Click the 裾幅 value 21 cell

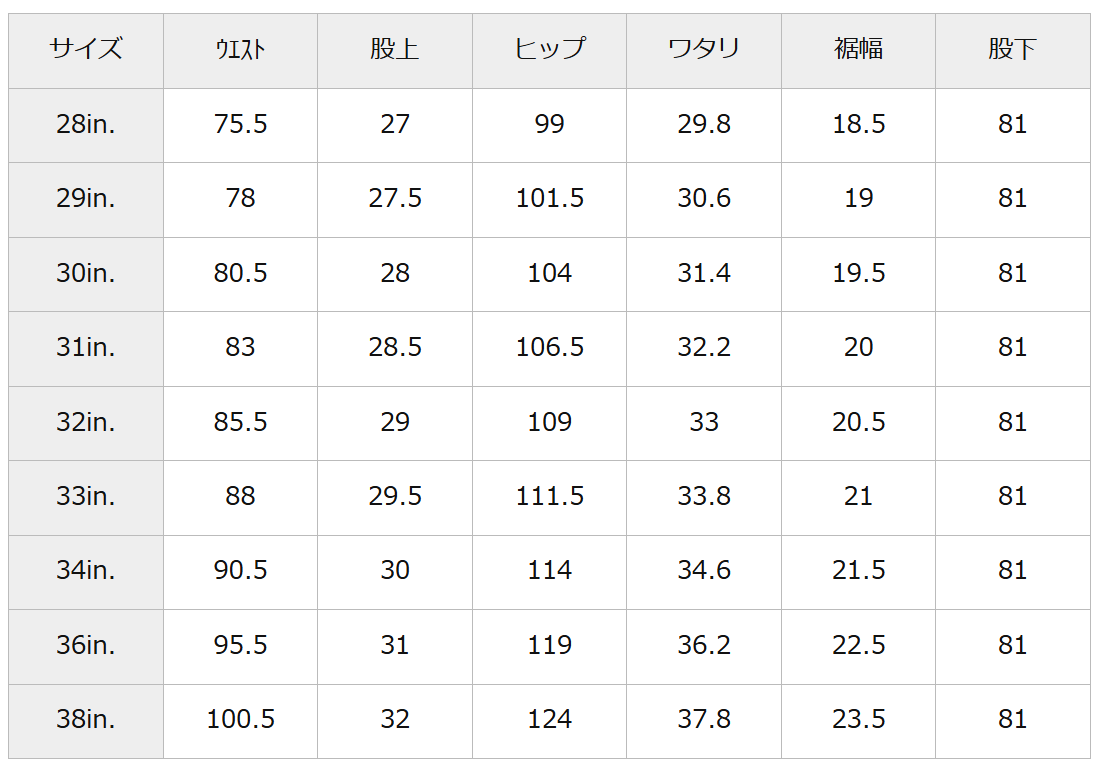[x=858, y=496]
